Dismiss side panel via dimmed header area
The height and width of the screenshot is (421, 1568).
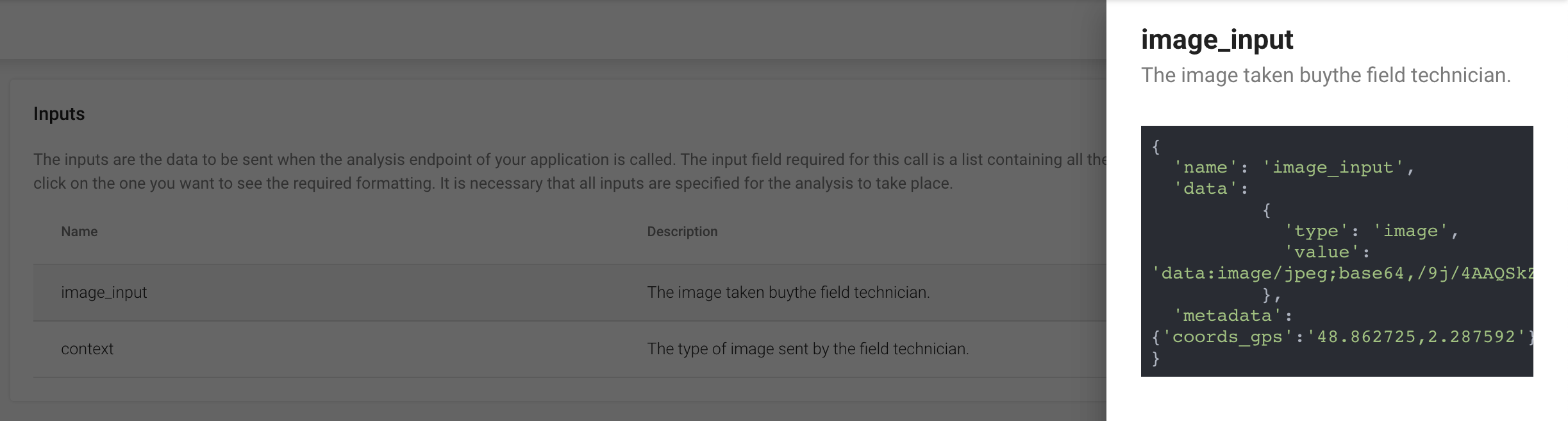[553, 30]
